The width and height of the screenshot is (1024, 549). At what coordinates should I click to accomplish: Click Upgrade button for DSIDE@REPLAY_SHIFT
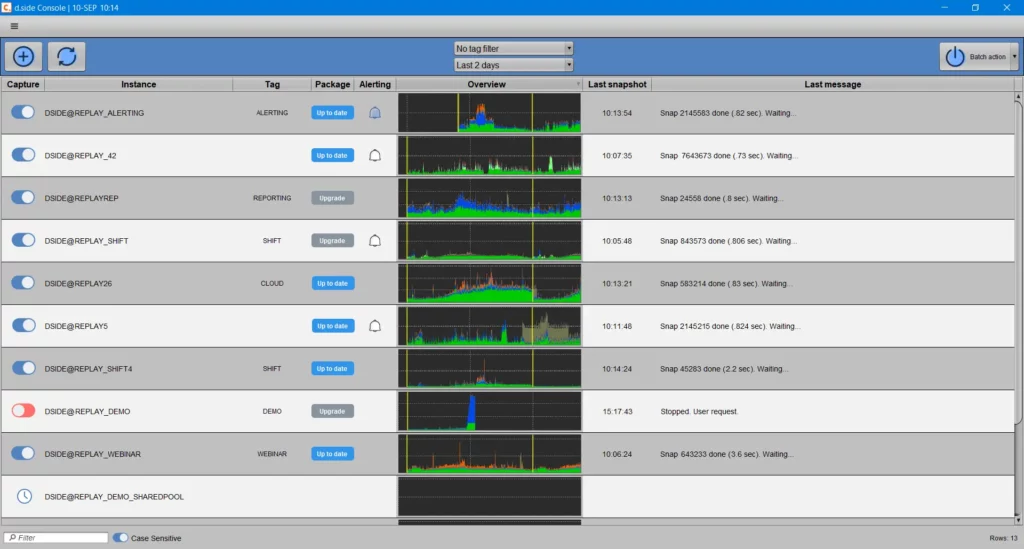tap(332, 241)
